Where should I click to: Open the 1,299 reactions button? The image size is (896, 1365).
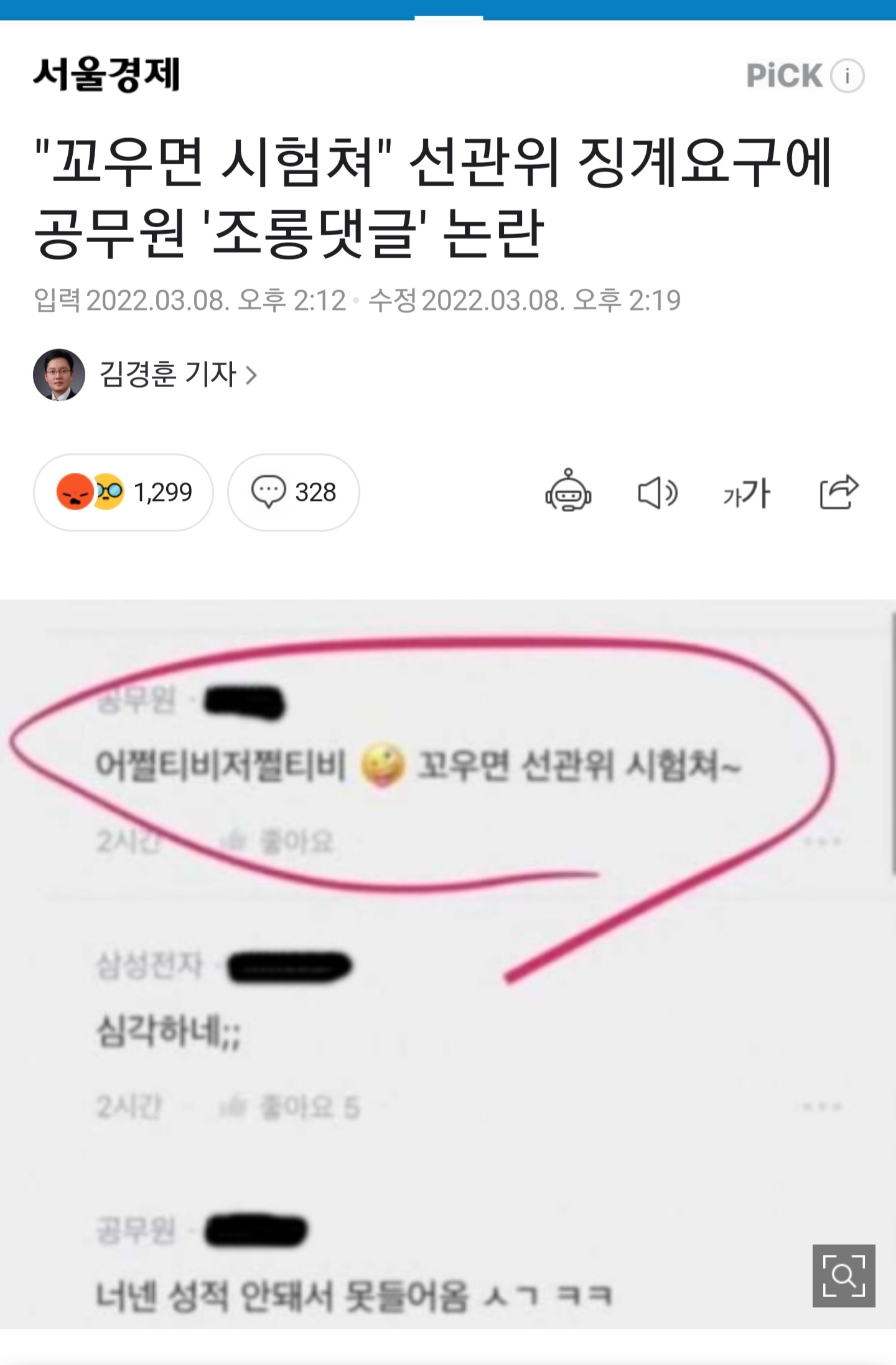(x=123, y=492)
